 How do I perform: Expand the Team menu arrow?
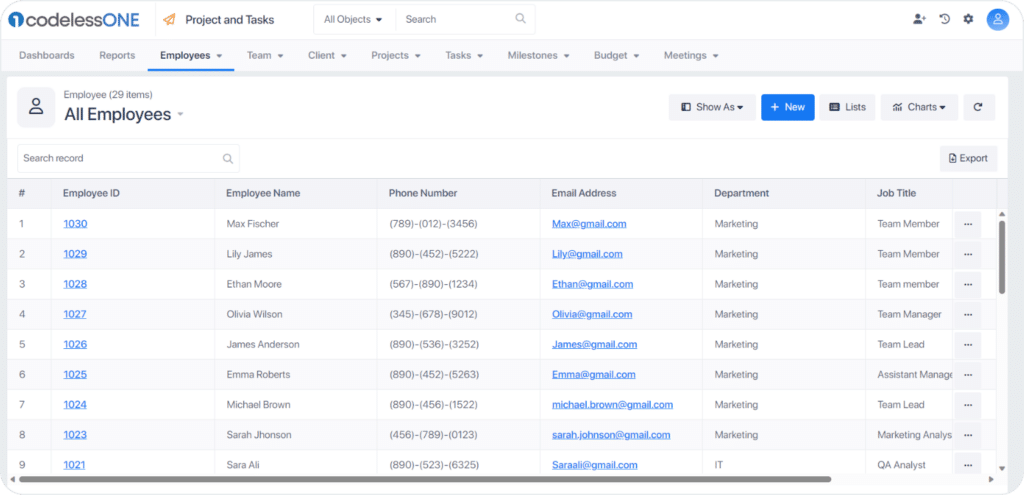click(281, 56)
